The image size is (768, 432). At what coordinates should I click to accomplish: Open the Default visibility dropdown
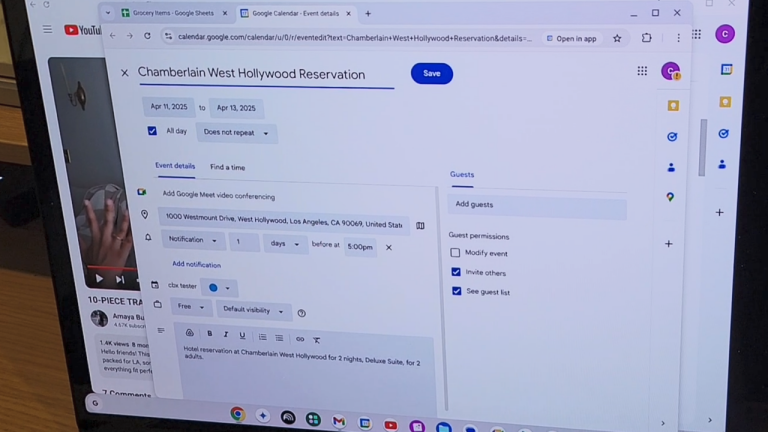click(x=253, y=310)
